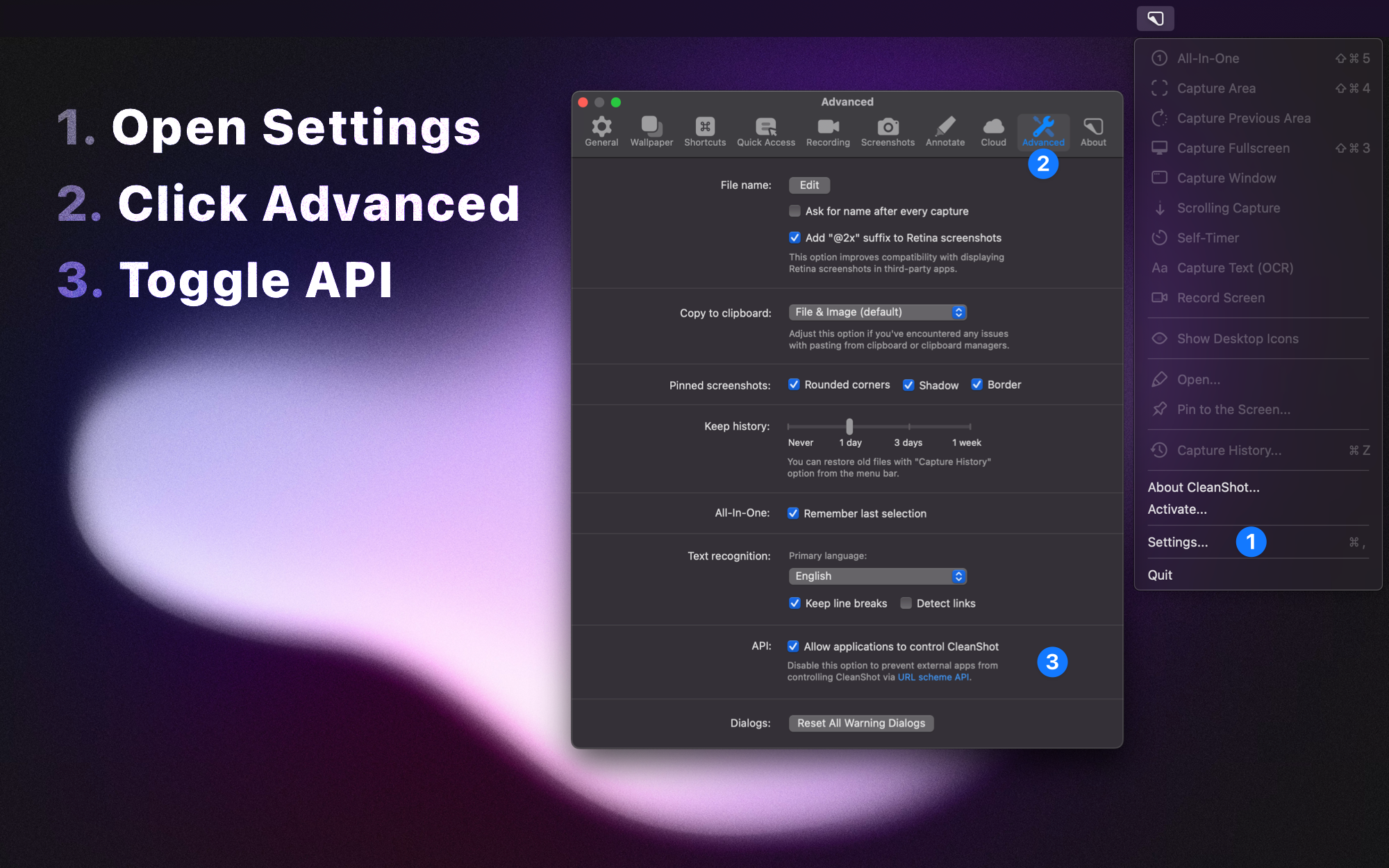Click the Keep history slider handle
1389x868 pixels.
pos(849,426)
